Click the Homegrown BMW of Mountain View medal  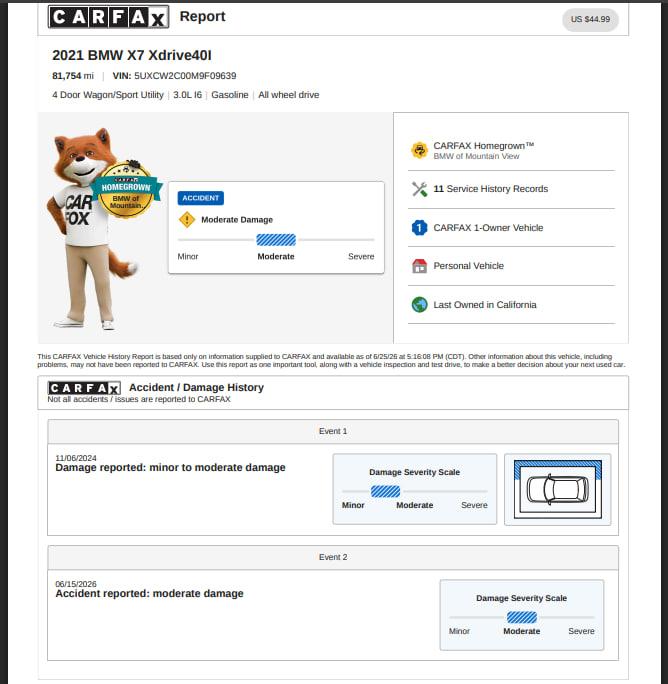click(127, 189)
